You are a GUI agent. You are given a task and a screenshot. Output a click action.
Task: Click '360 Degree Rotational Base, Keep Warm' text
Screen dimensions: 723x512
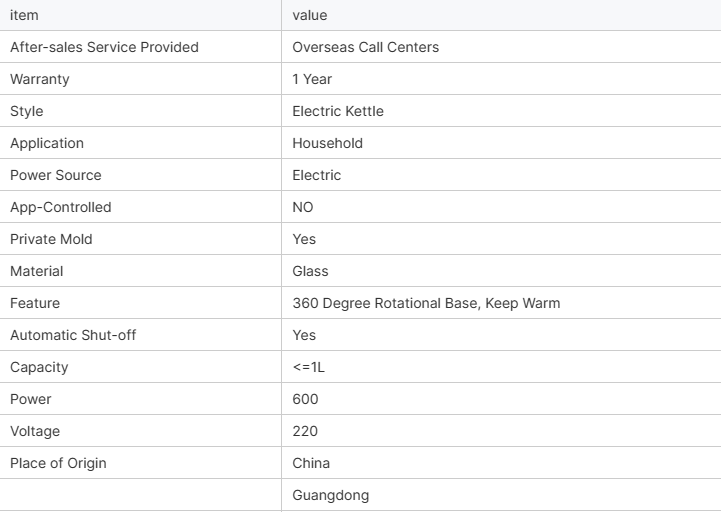(x=427, y=303)
